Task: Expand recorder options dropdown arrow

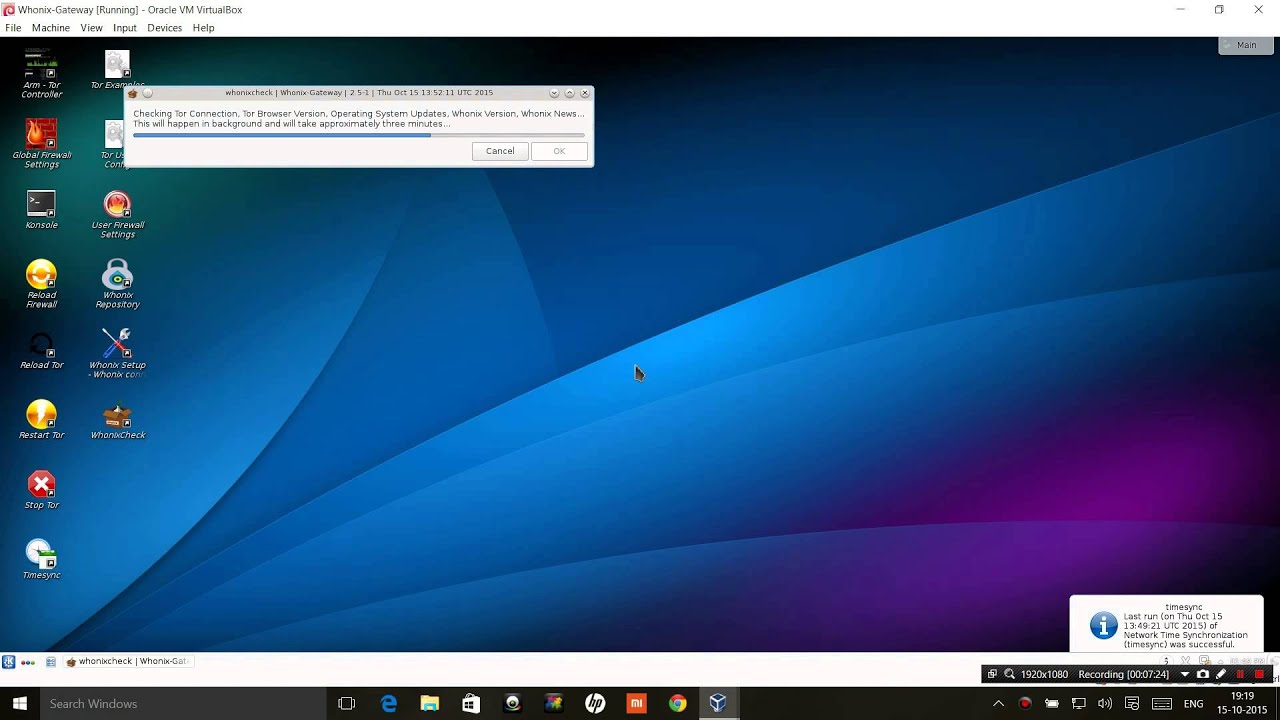Action: 1185,674
